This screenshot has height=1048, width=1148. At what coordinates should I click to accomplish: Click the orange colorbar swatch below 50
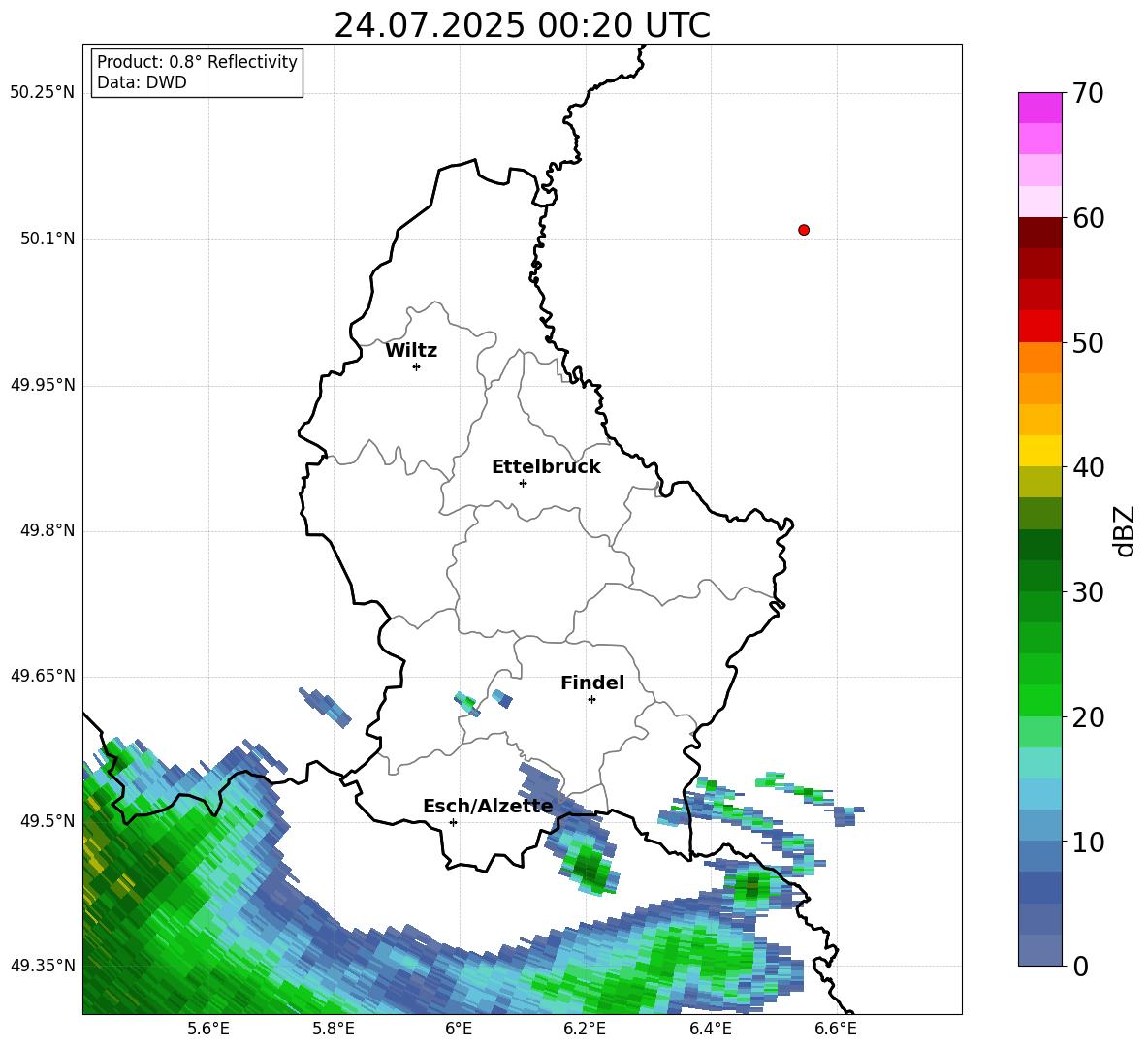tap(1039, 358)
